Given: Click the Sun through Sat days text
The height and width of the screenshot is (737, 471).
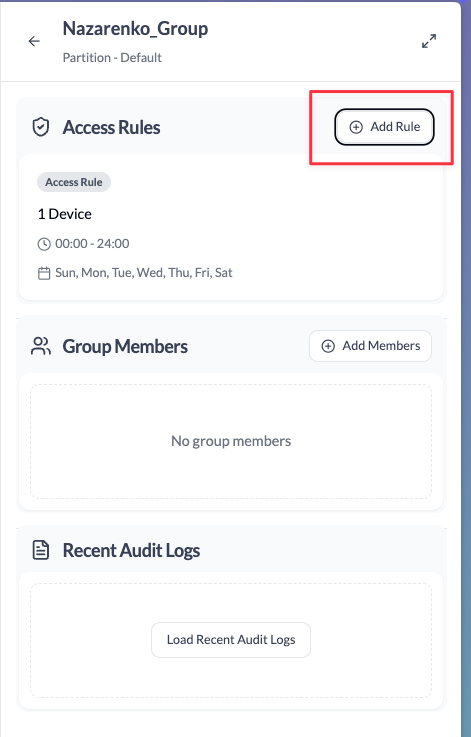Looking at the screenshot, I should 144,273.
